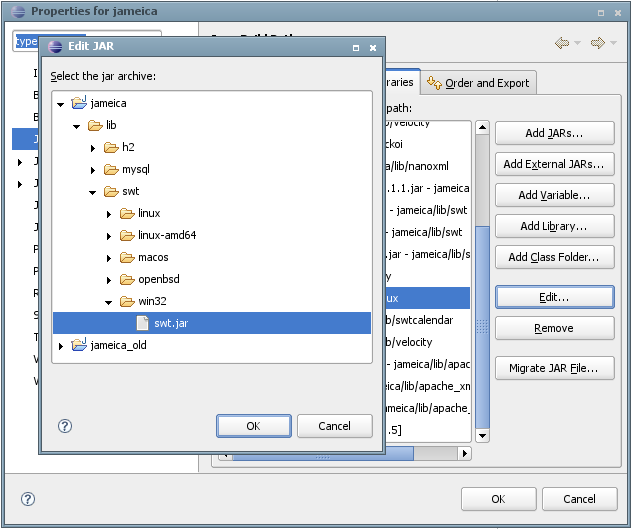Open the forward history dropdown
The height and width of the screenshot is (529, 632).
[x=613, y=43]
